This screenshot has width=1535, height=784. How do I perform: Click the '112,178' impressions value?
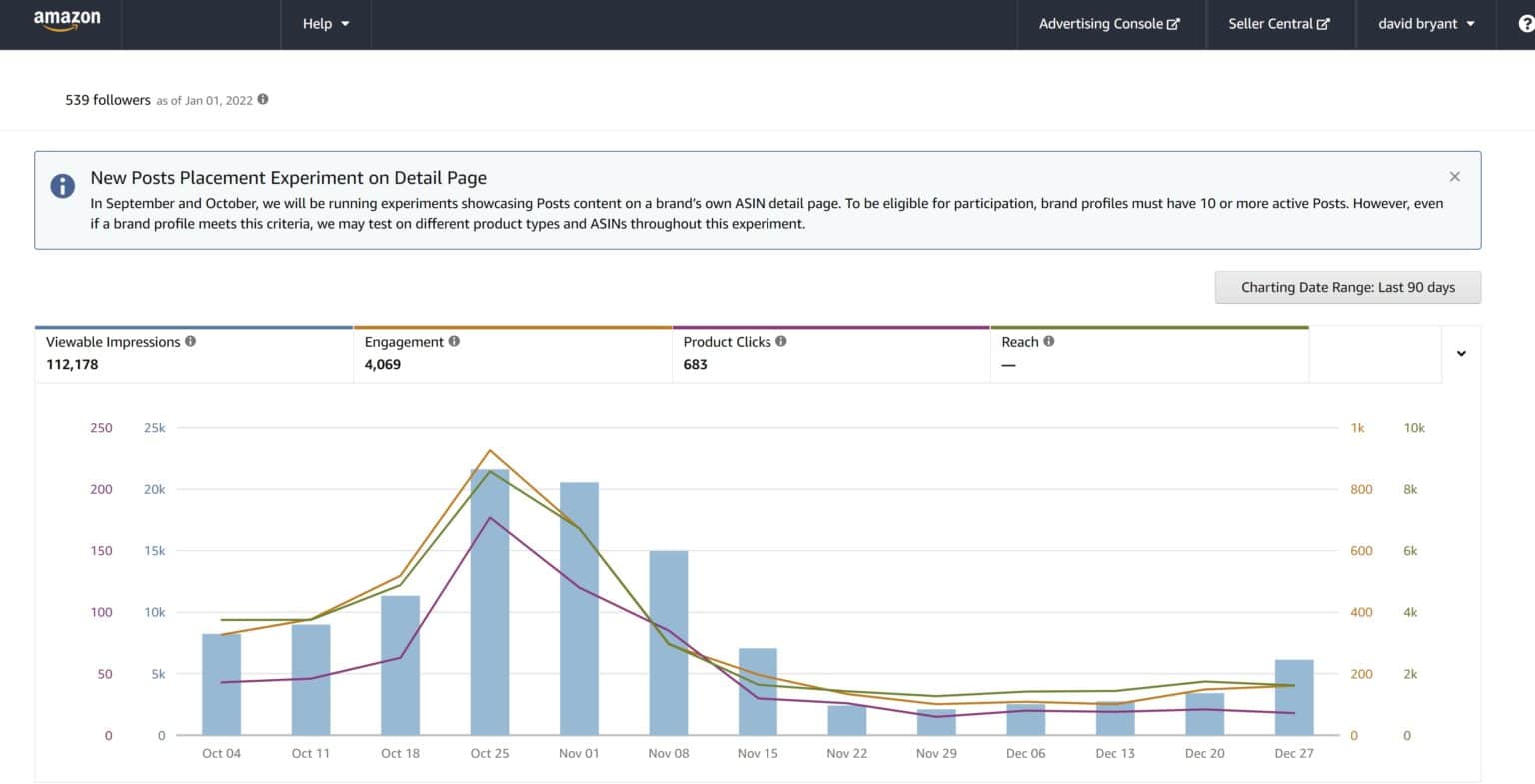72,364
